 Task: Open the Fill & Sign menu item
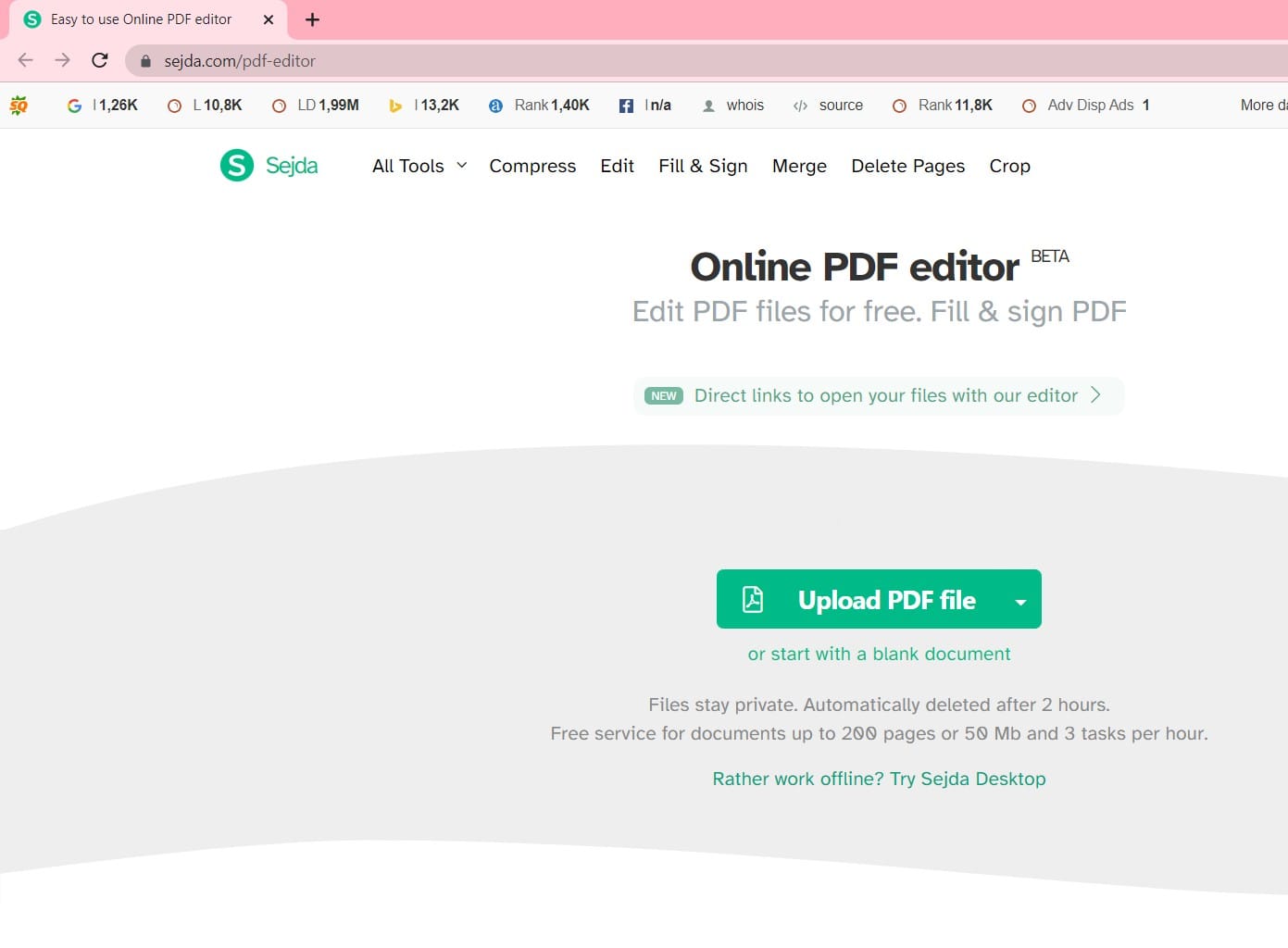click(703, 166)
